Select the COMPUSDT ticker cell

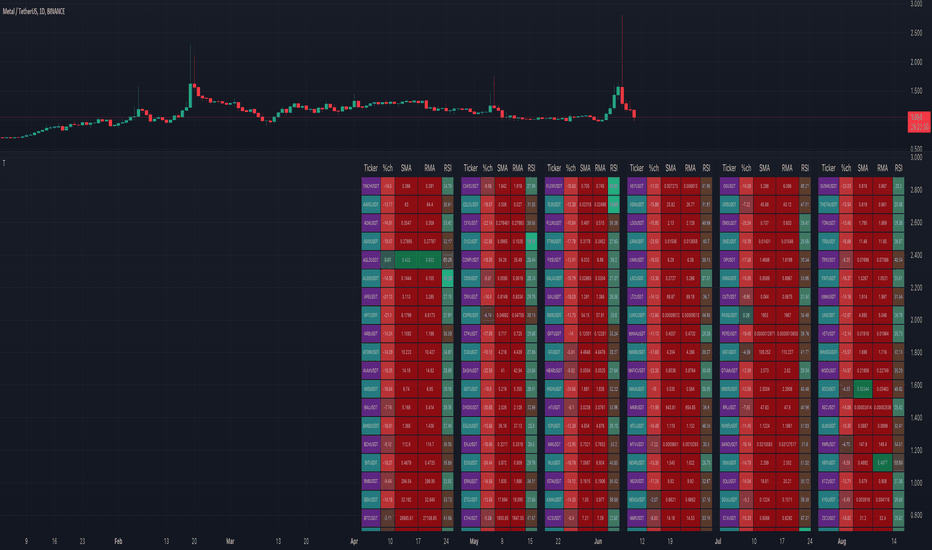(471, 260)
